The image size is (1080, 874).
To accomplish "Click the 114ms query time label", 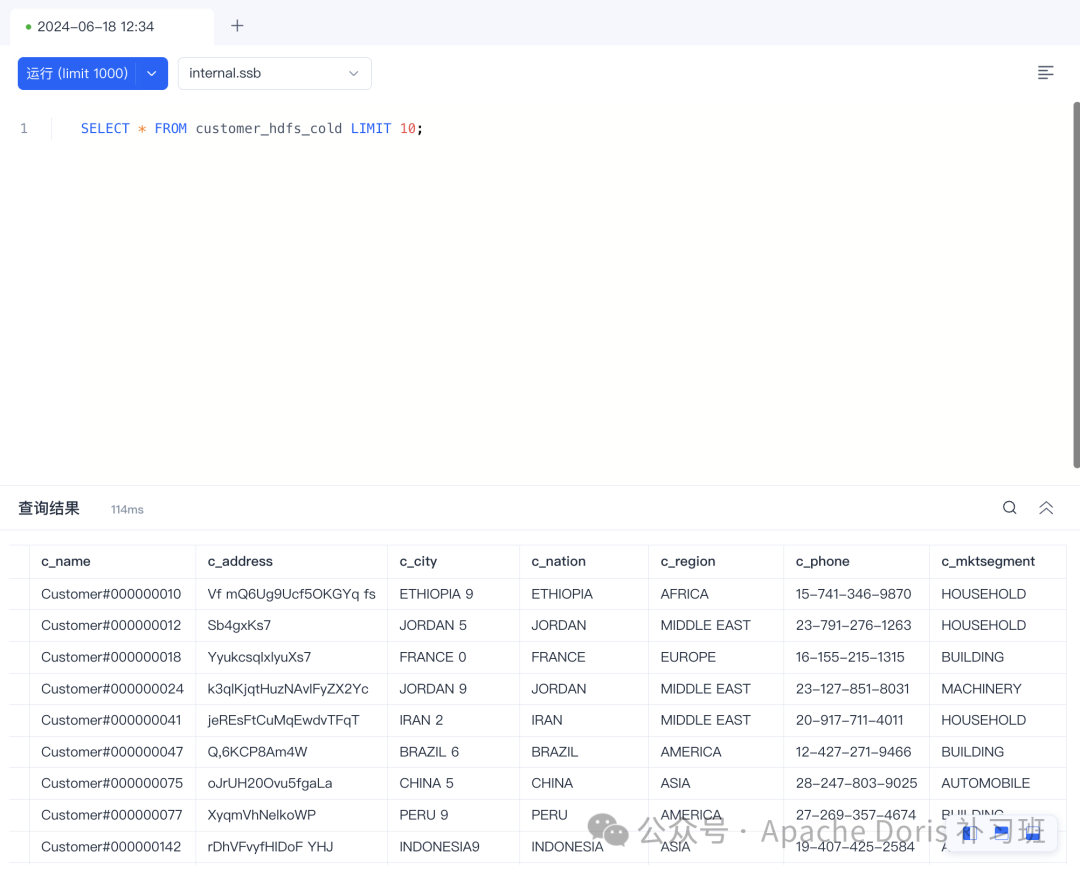I will (127, 510).
